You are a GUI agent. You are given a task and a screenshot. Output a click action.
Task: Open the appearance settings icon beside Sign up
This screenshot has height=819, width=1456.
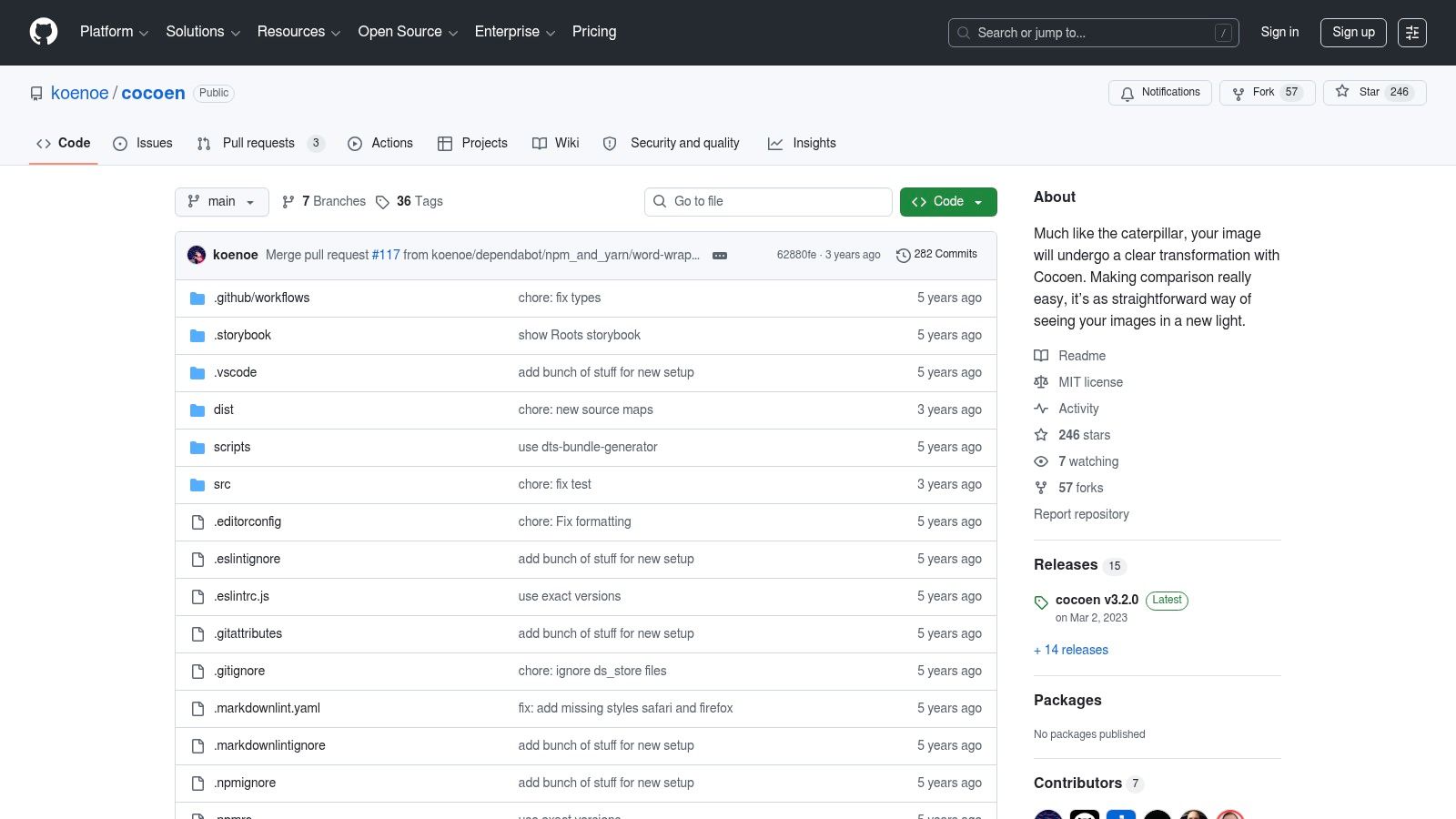coord(1412,33)
